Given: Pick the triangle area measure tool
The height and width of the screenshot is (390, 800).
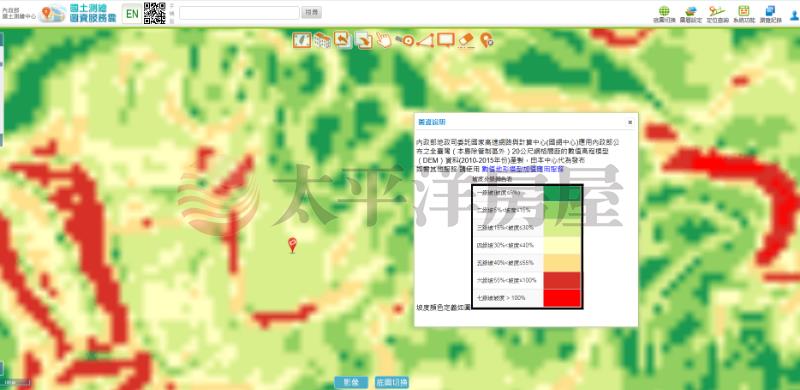Looking at the screenshot, I should pos(424,40).
